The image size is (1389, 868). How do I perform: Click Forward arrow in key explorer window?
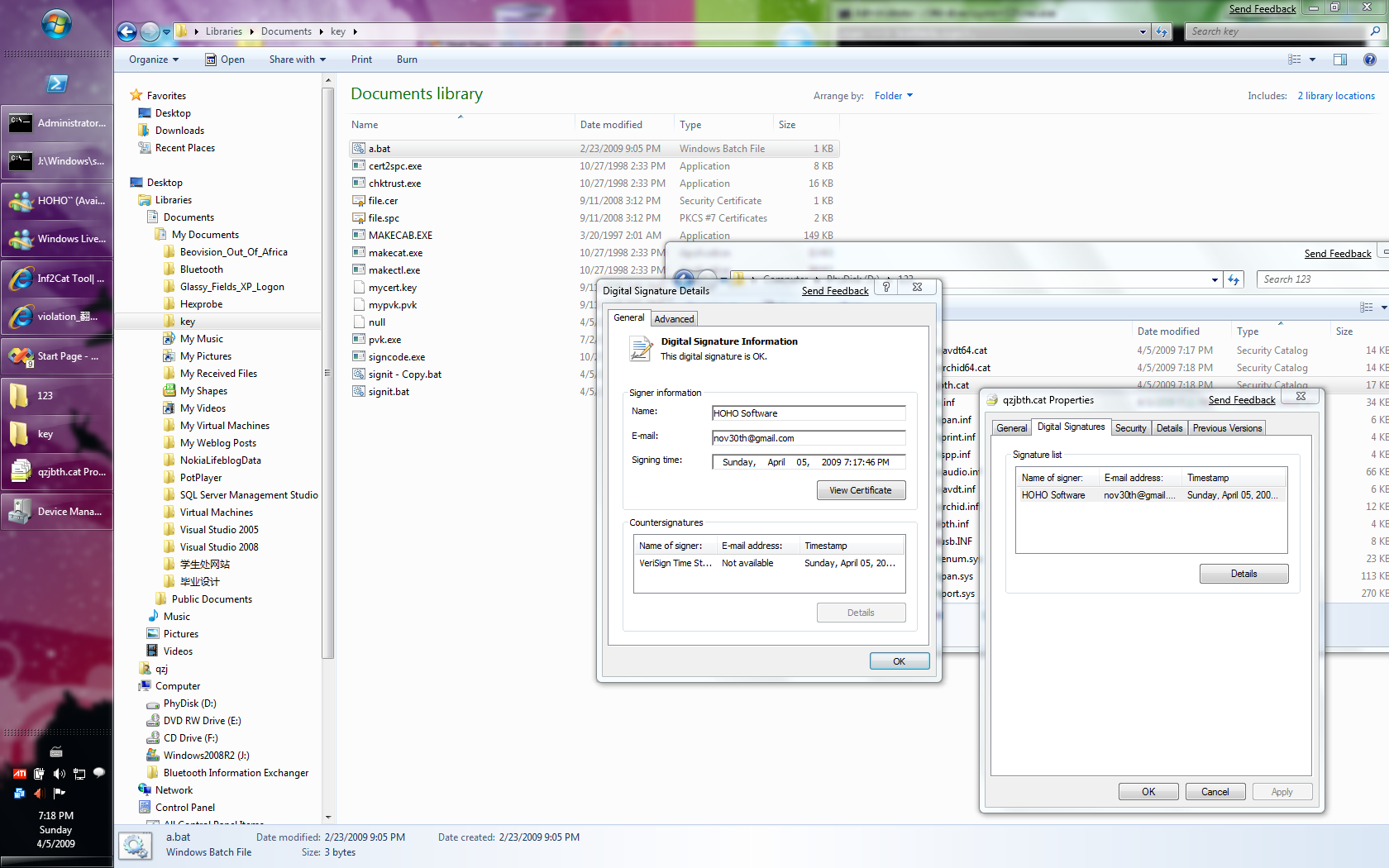(x=150, y=31)
